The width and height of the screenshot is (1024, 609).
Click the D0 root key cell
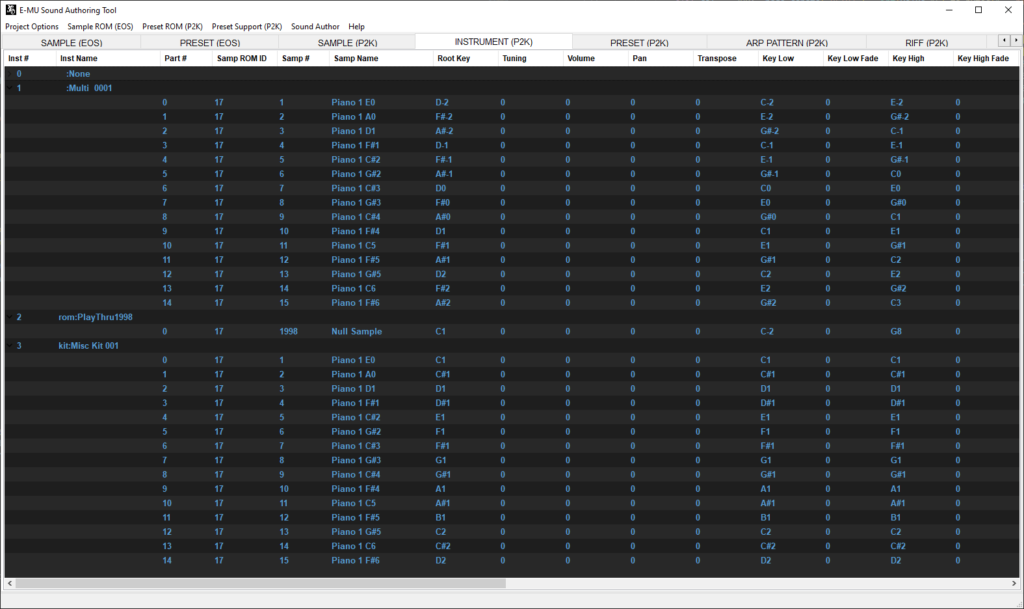(441, 189)
